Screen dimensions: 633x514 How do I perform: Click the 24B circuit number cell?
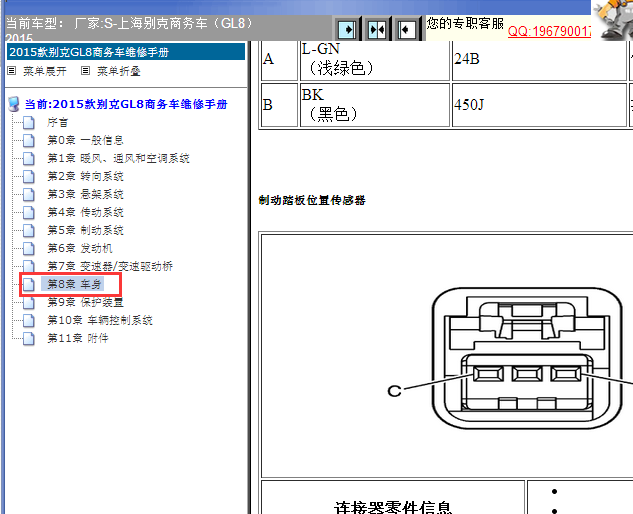click(x=539, y=60)
